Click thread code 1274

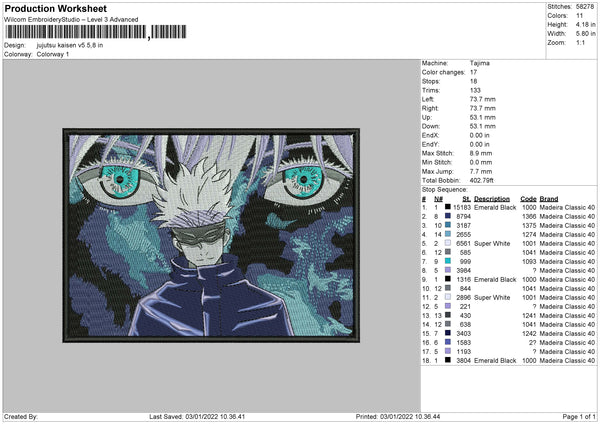click(x=529, y=235)
